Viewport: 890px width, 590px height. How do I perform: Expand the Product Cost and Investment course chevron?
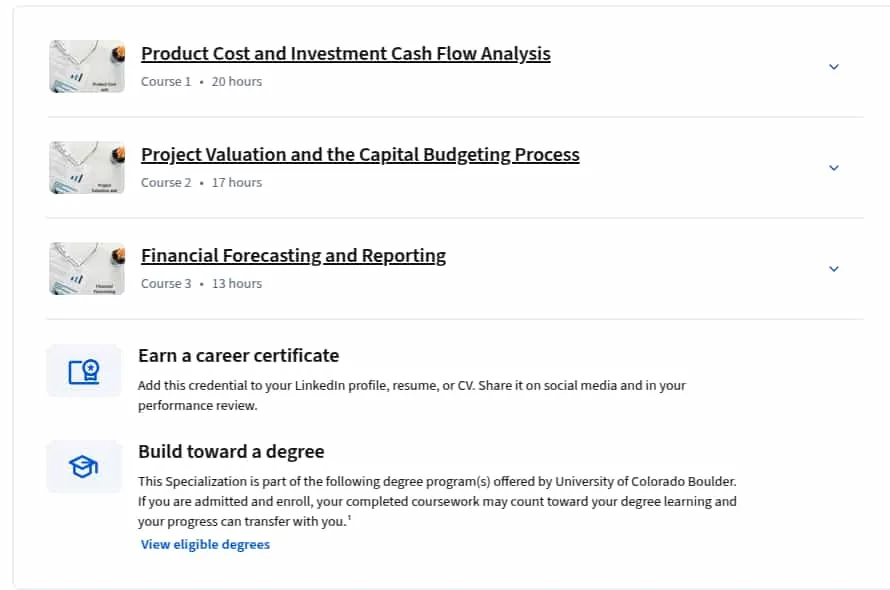tap(833, 67)
